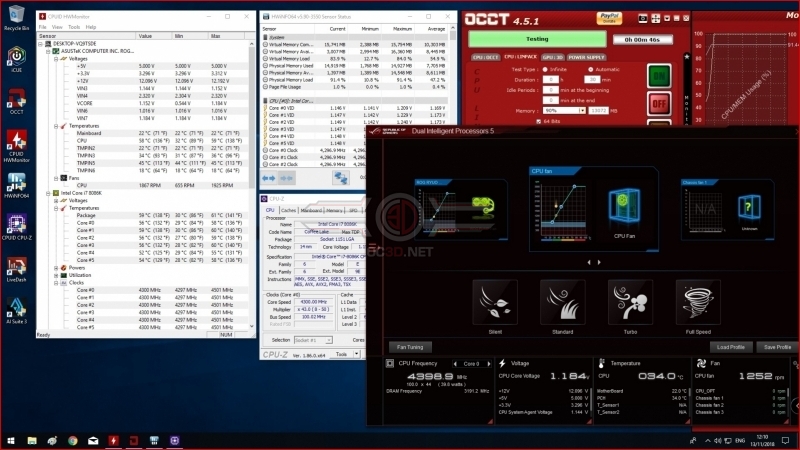
Task: Open the CPU-Z Tools dropdown arrow
Action: pyautogui.click(x=356, y=354)
